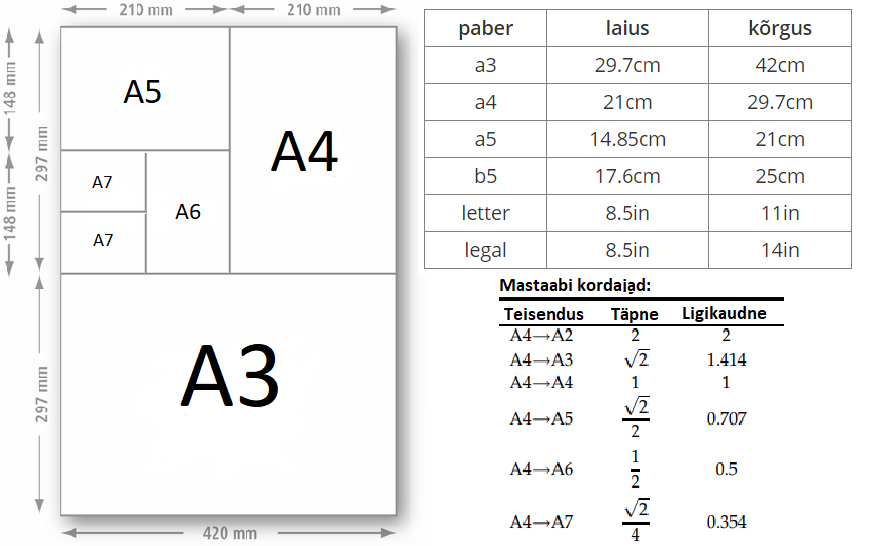
Task: Click the 'paber' column header
Action: click(x=485, y=28)
